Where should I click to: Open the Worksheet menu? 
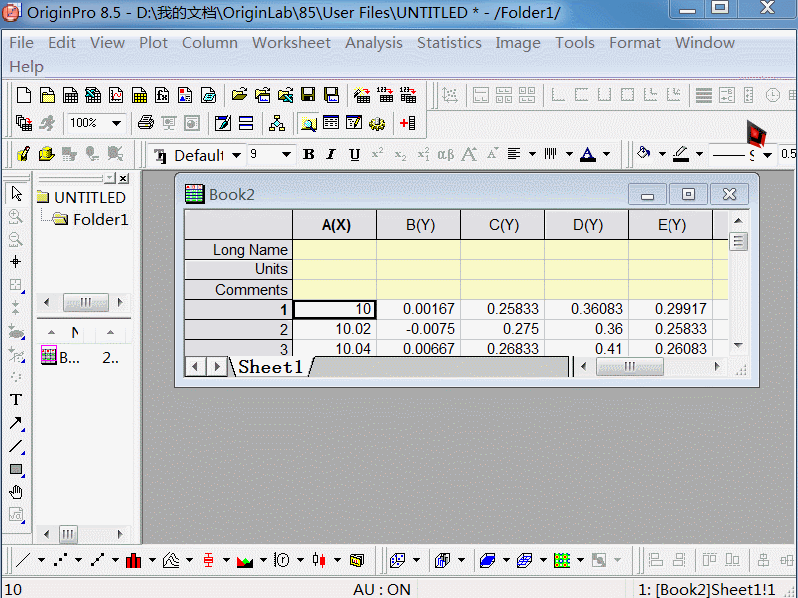(x=291, y=43)
